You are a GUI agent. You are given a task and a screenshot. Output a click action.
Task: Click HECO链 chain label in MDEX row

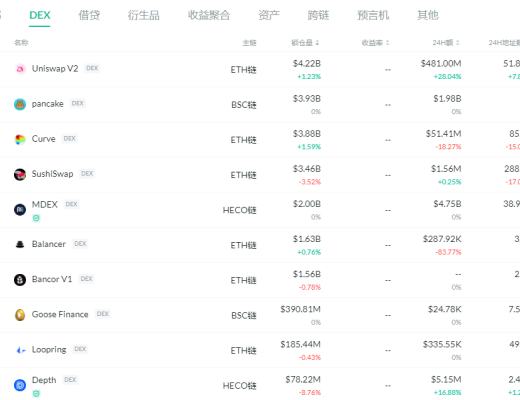click(x=239, y=210)
